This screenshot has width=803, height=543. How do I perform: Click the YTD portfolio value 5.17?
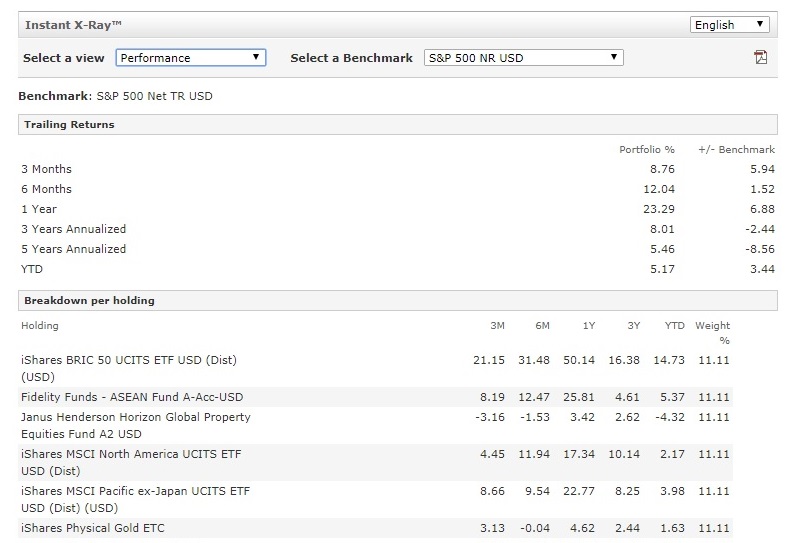tap(662, 269)
